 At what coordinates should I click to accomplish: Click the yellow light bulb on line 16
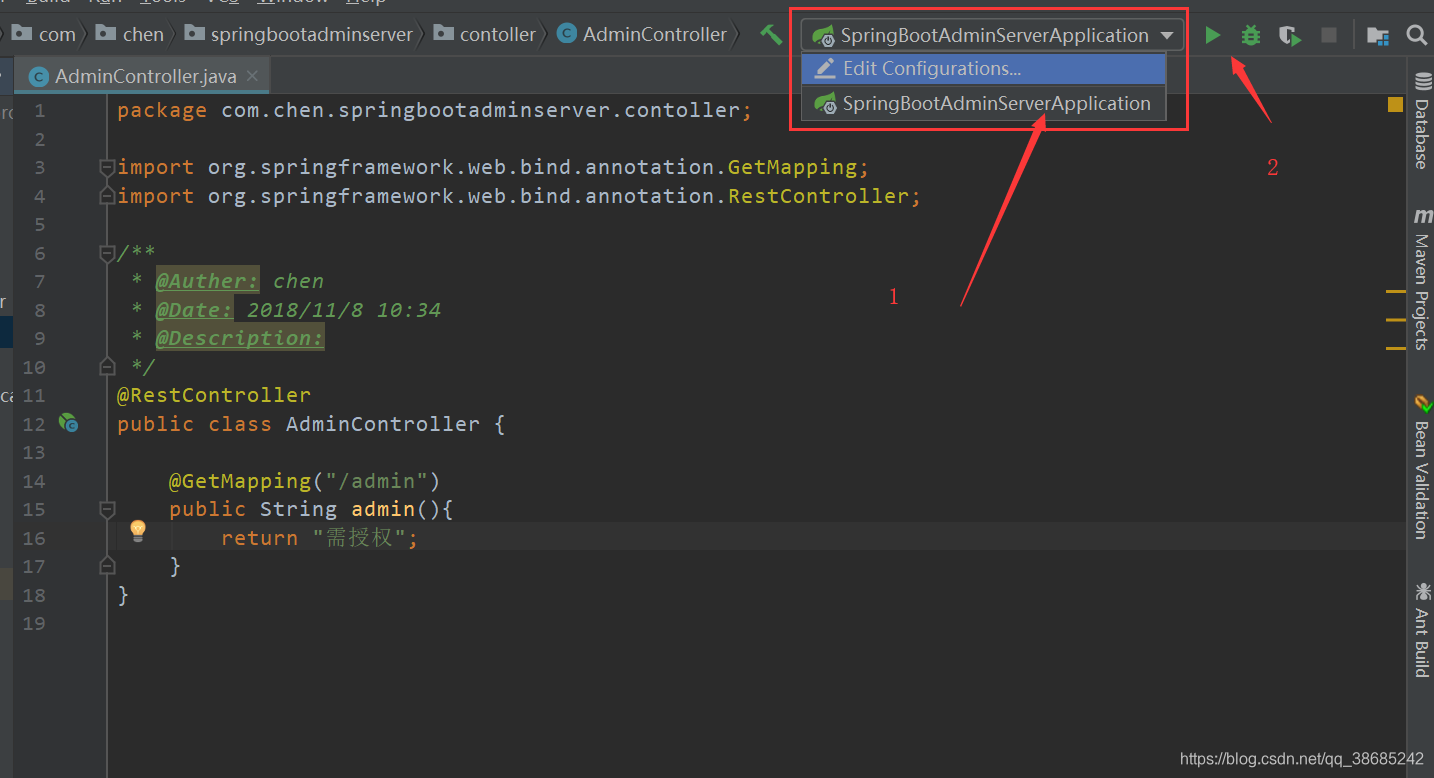(x=138, y=530)
